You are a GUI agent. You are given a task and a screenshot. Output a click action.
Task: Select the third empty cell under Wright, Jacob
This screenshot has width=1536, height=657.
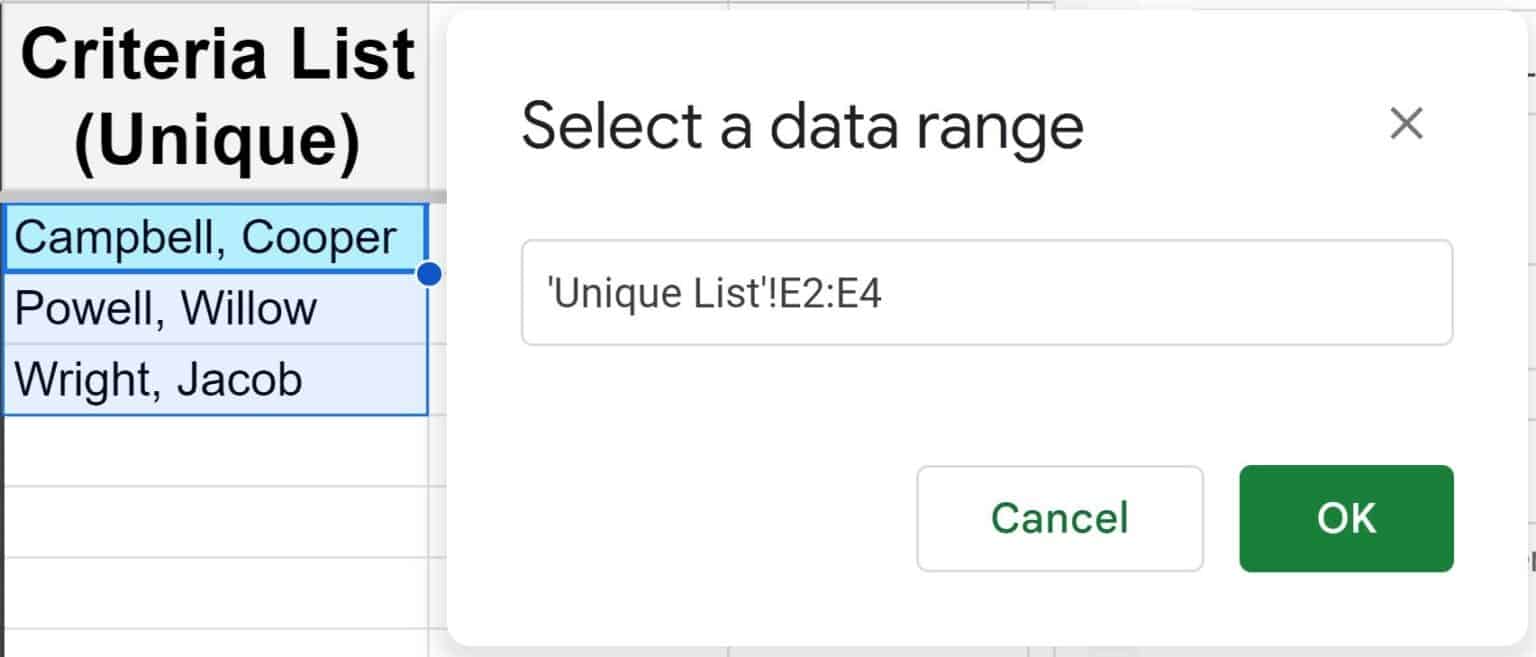(x=216, y=593)
